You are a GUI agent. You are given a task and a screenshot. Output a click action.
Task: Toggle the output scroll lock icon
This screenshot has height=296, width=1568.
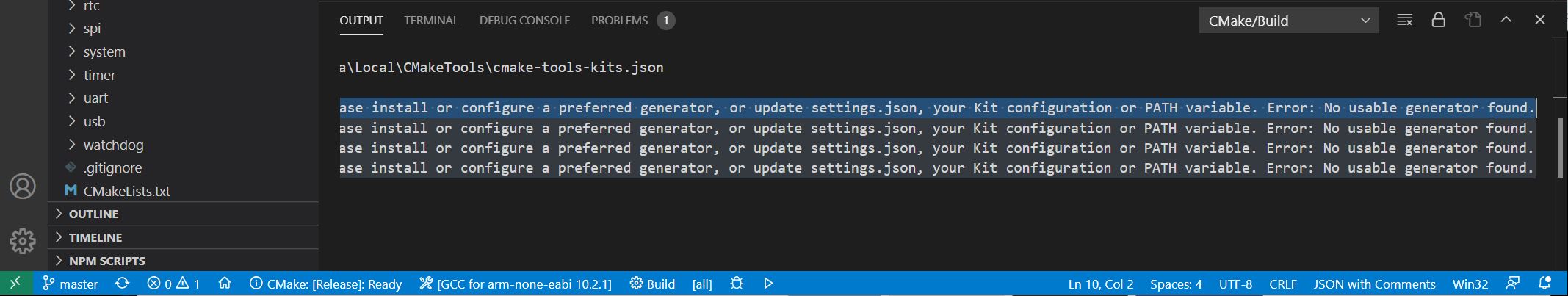1439,21
